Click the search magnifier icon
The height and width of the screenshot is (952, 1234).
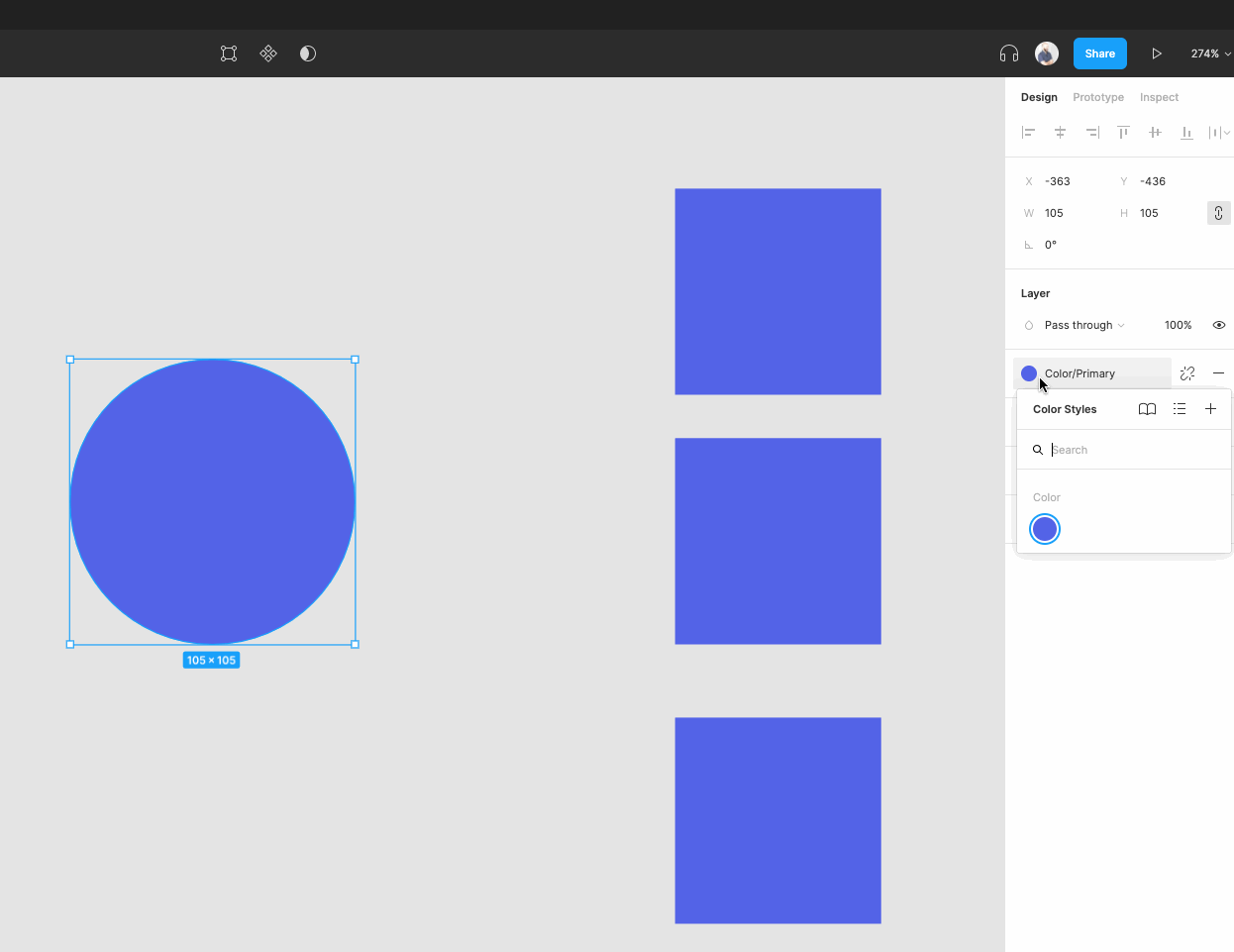1038,450
